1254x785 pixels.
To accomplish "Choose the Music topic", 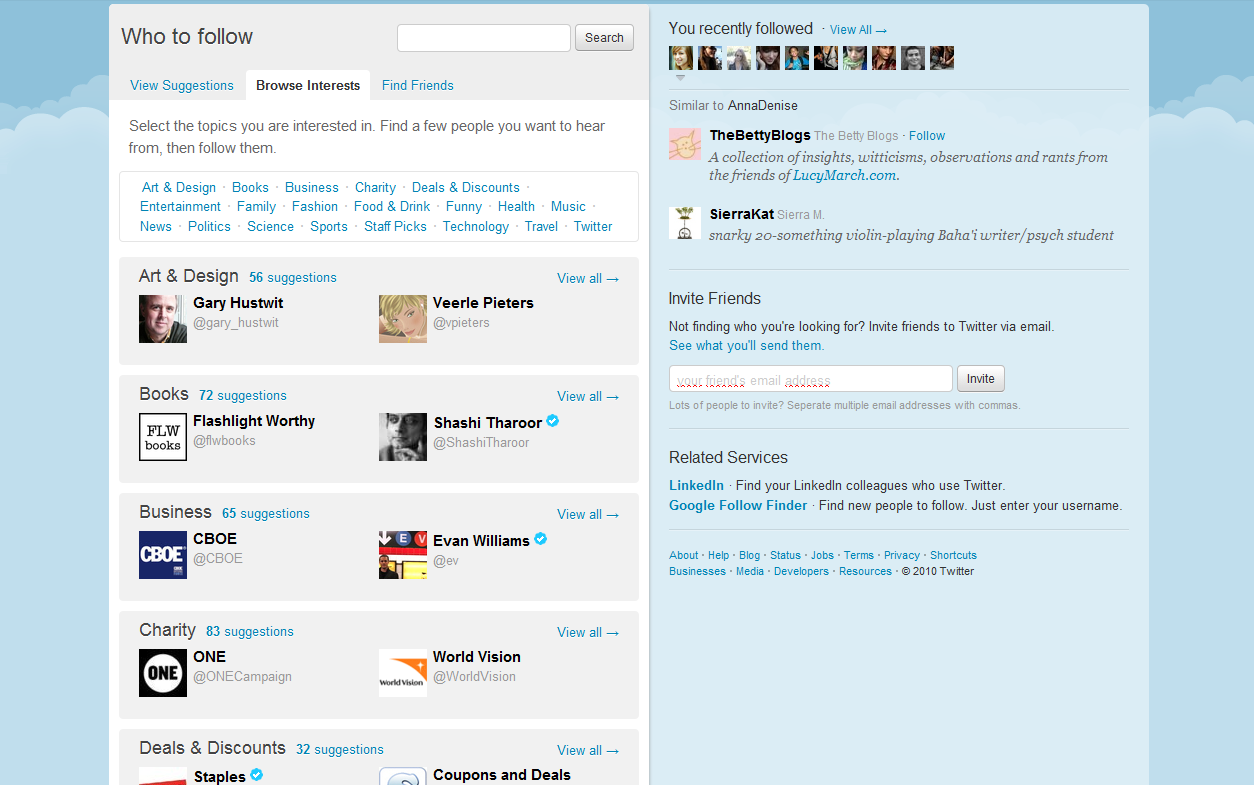I will pyautogui.click(x=568, y=206).
